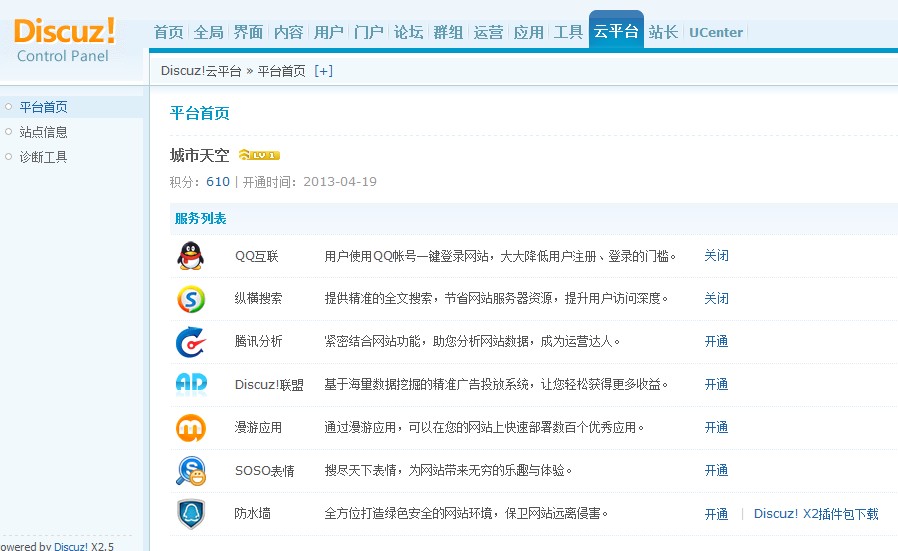Click the 平台首页 page heading
This screenshot has width=898, height=551.
[x=200, y=113]
